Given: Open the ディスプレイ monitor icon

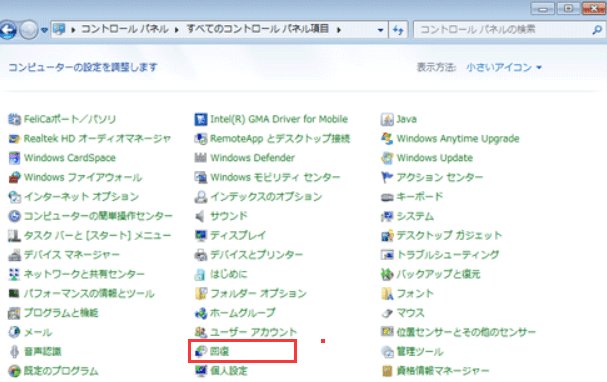Looking at the screenshot, I should [201, 235].
